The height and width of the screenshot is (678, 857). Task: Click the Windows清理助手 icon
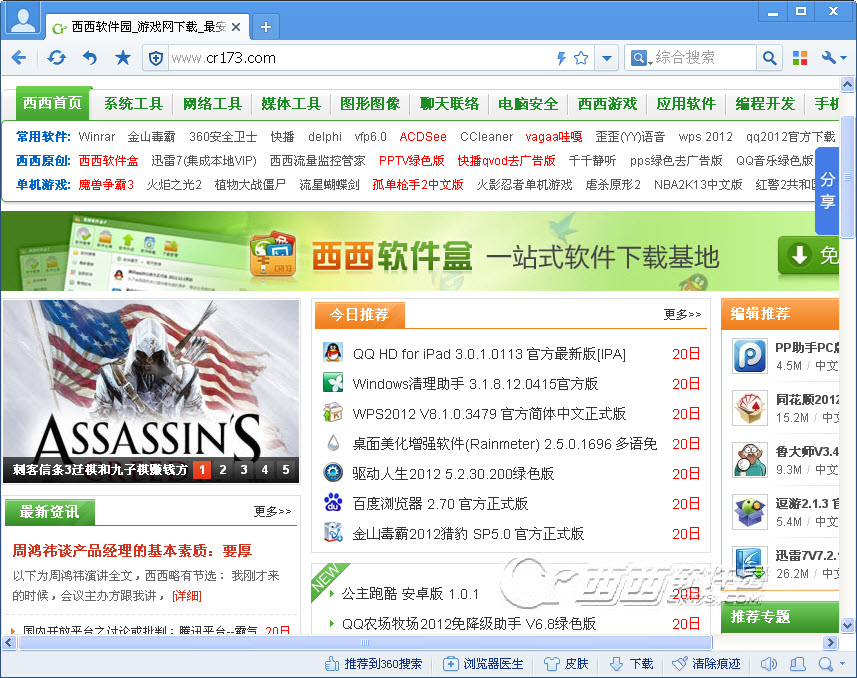coord(333,383)
